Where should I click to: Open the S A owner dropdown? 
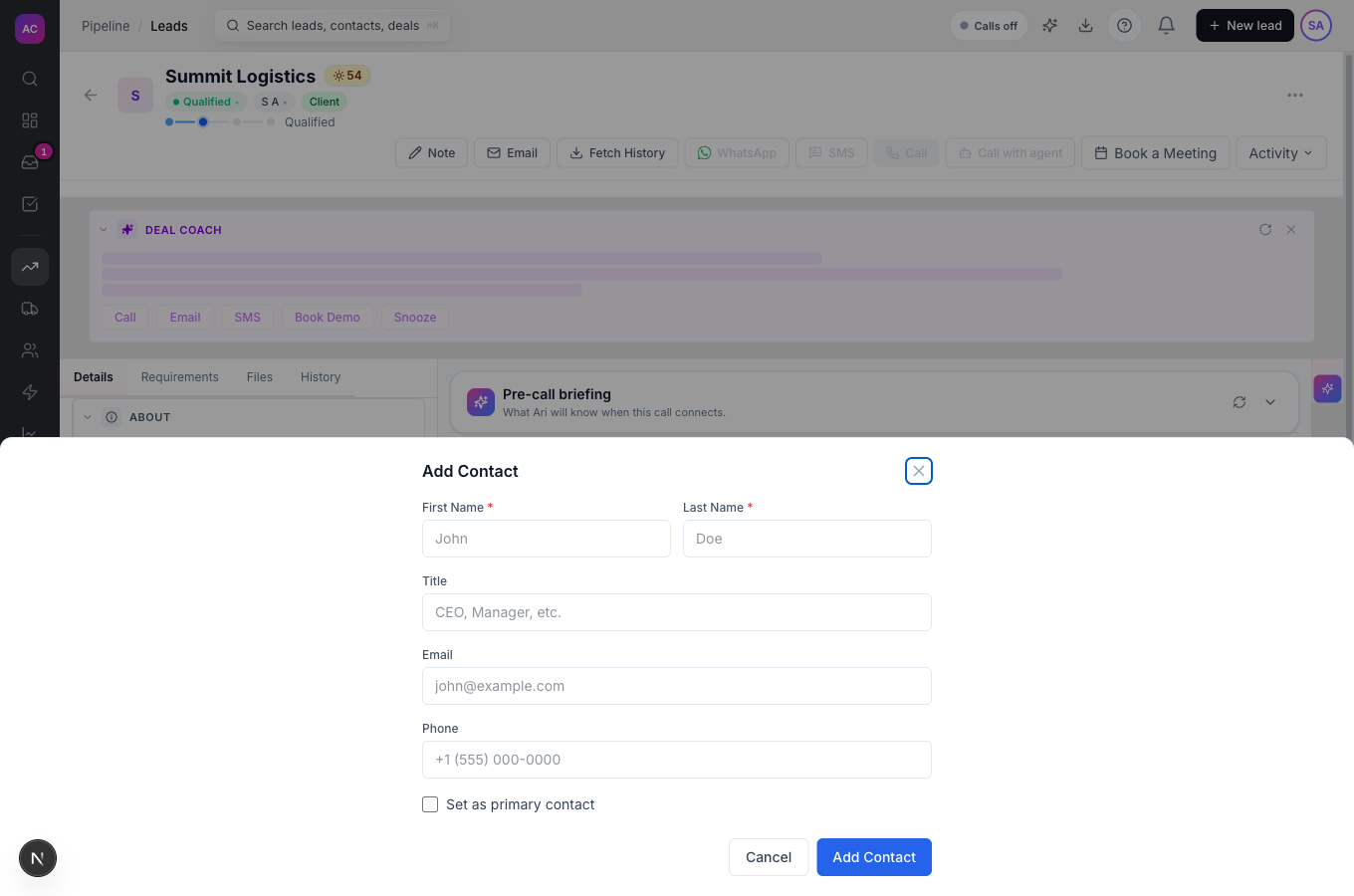coord(274,102)
